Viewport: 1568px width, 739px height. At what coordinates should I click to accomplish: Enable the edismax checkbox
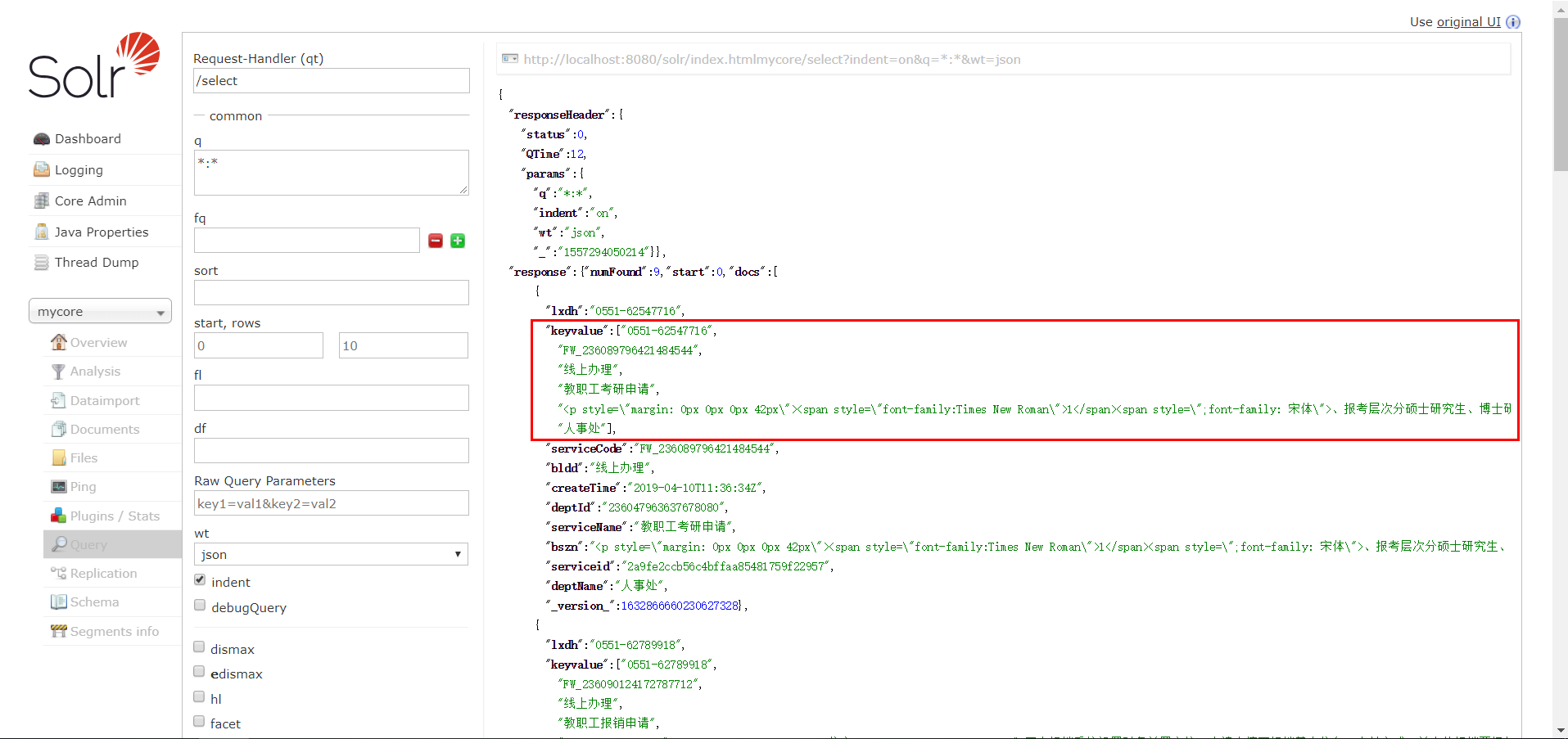[x=199, y=672]
